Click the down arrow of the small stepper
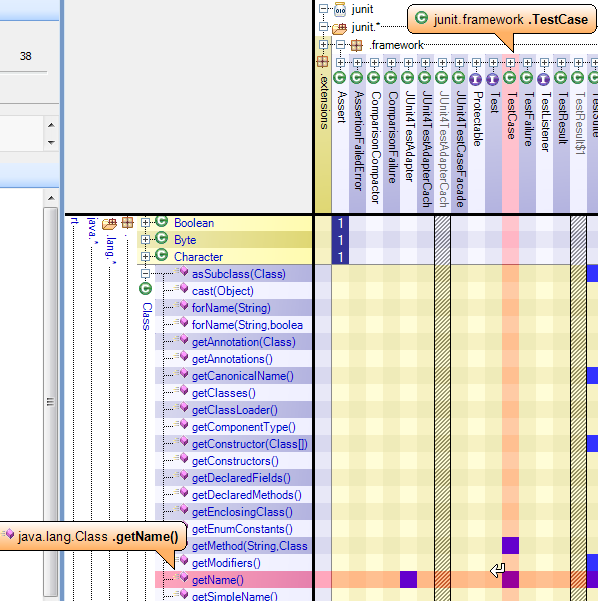 tap(51, 143)
